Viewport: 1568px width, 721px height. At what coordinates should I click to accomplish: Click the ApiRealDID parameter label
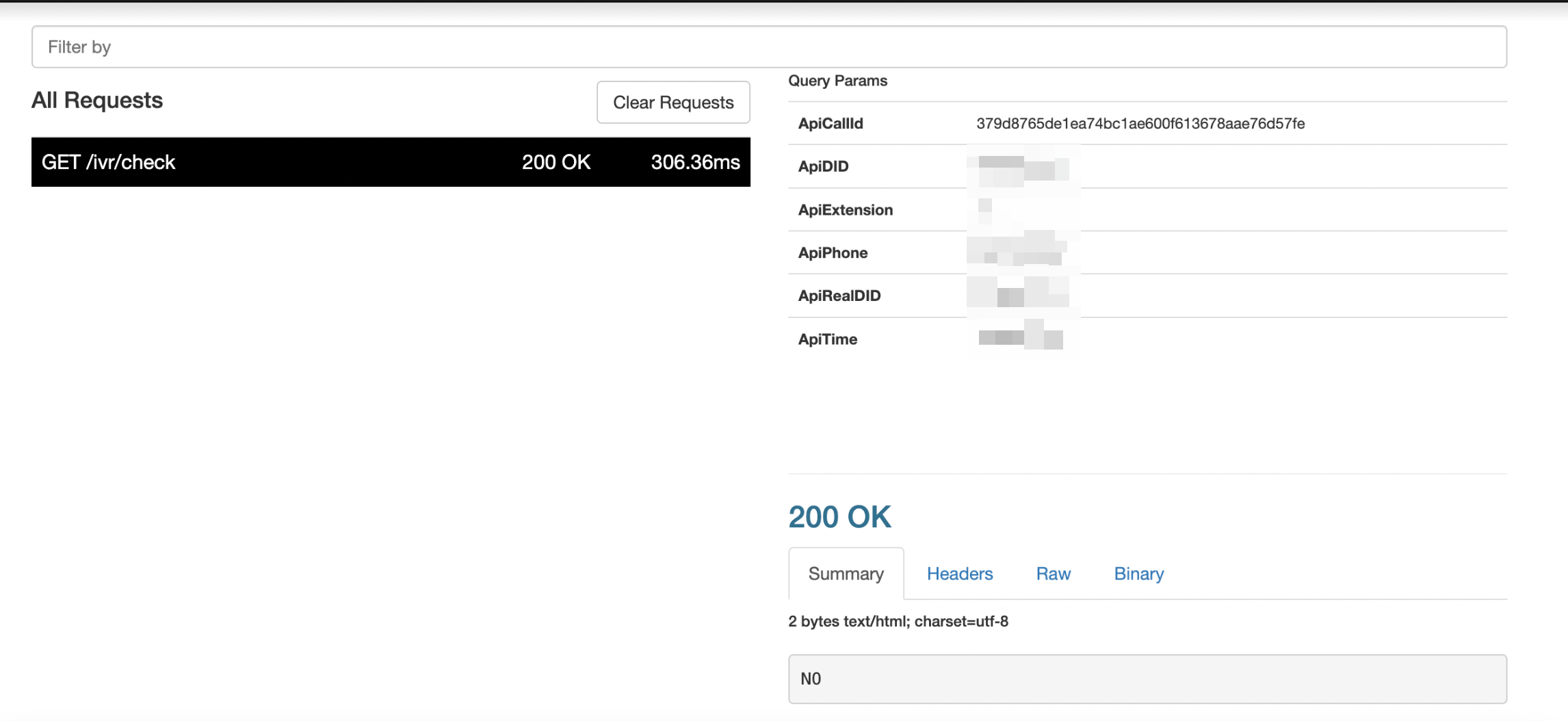[x=839, y=296]
